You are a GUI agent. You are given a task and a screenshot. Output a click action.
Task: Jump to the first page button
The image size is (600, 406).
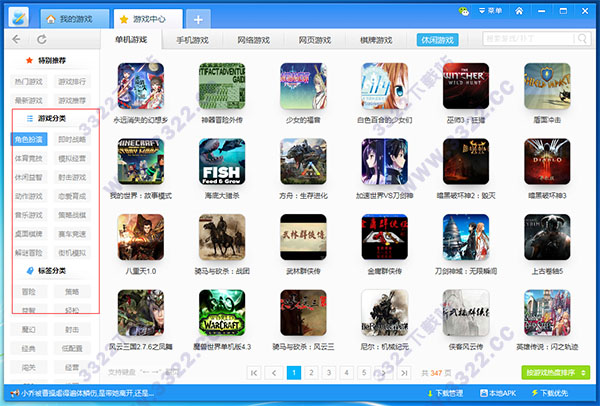coord(254,372)
